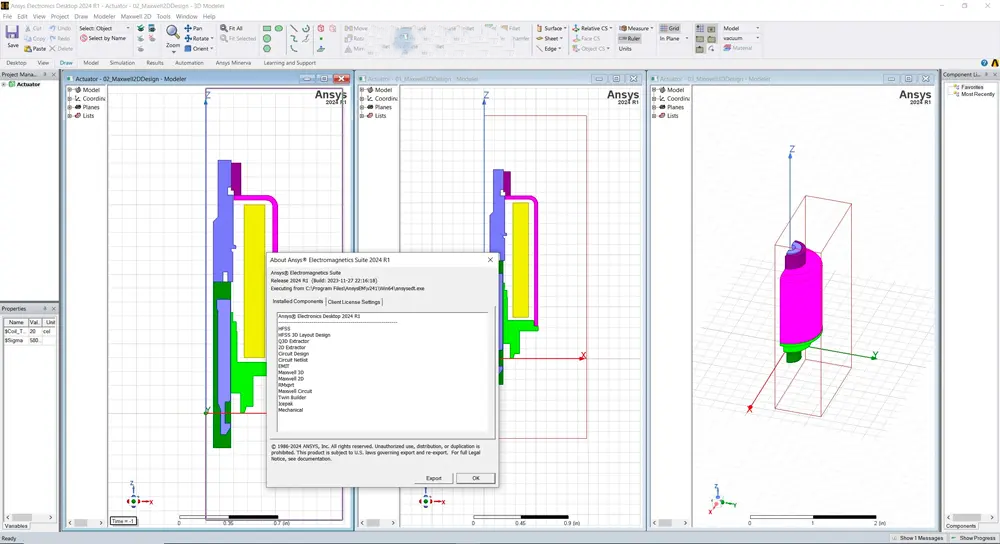This screenshot has height=544, width=1000.
Task: Switch to the Simulation ribbon tab
Action: 122,62
